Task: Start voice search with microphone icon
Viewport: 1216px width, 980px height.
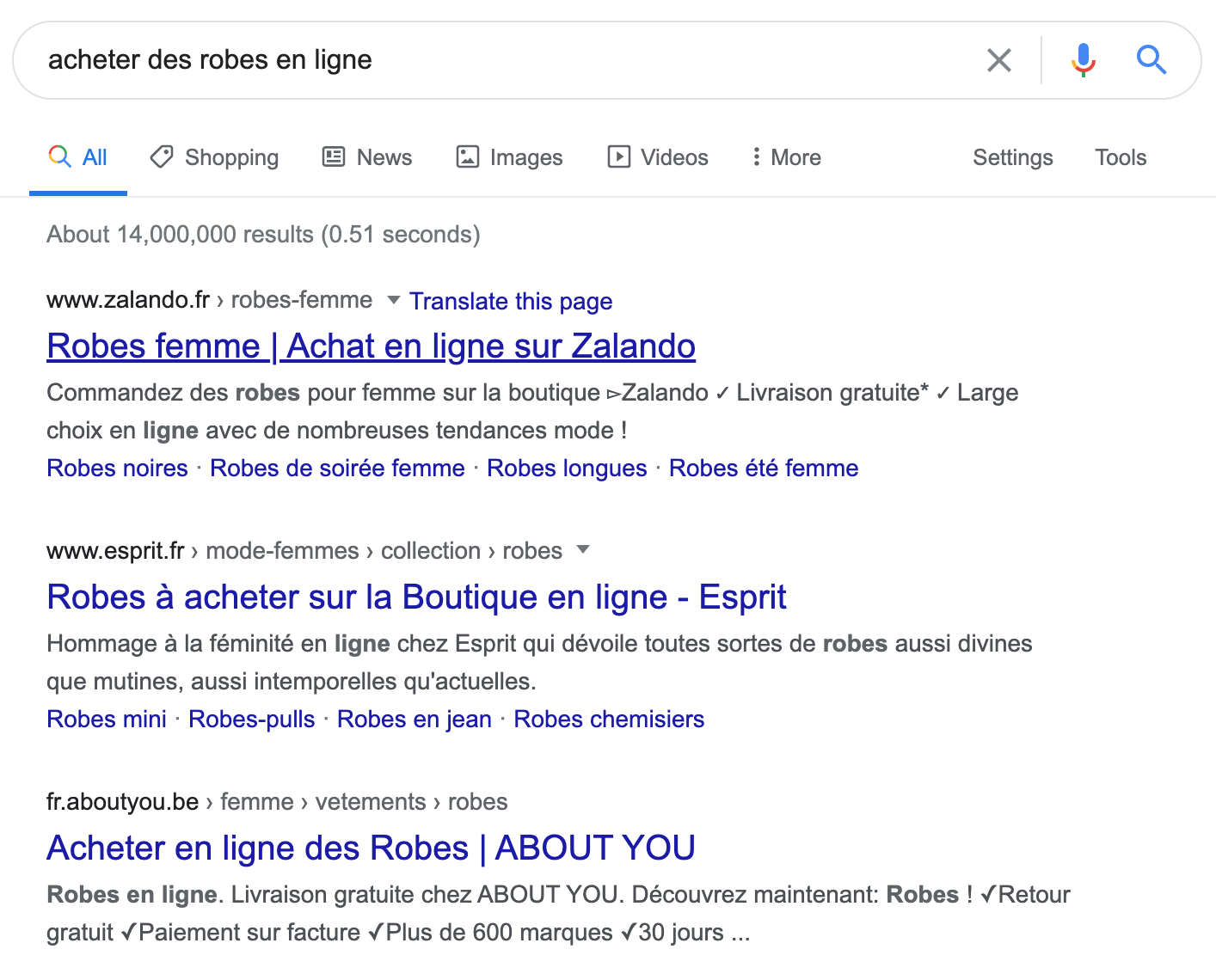Action: (1083, 60)
